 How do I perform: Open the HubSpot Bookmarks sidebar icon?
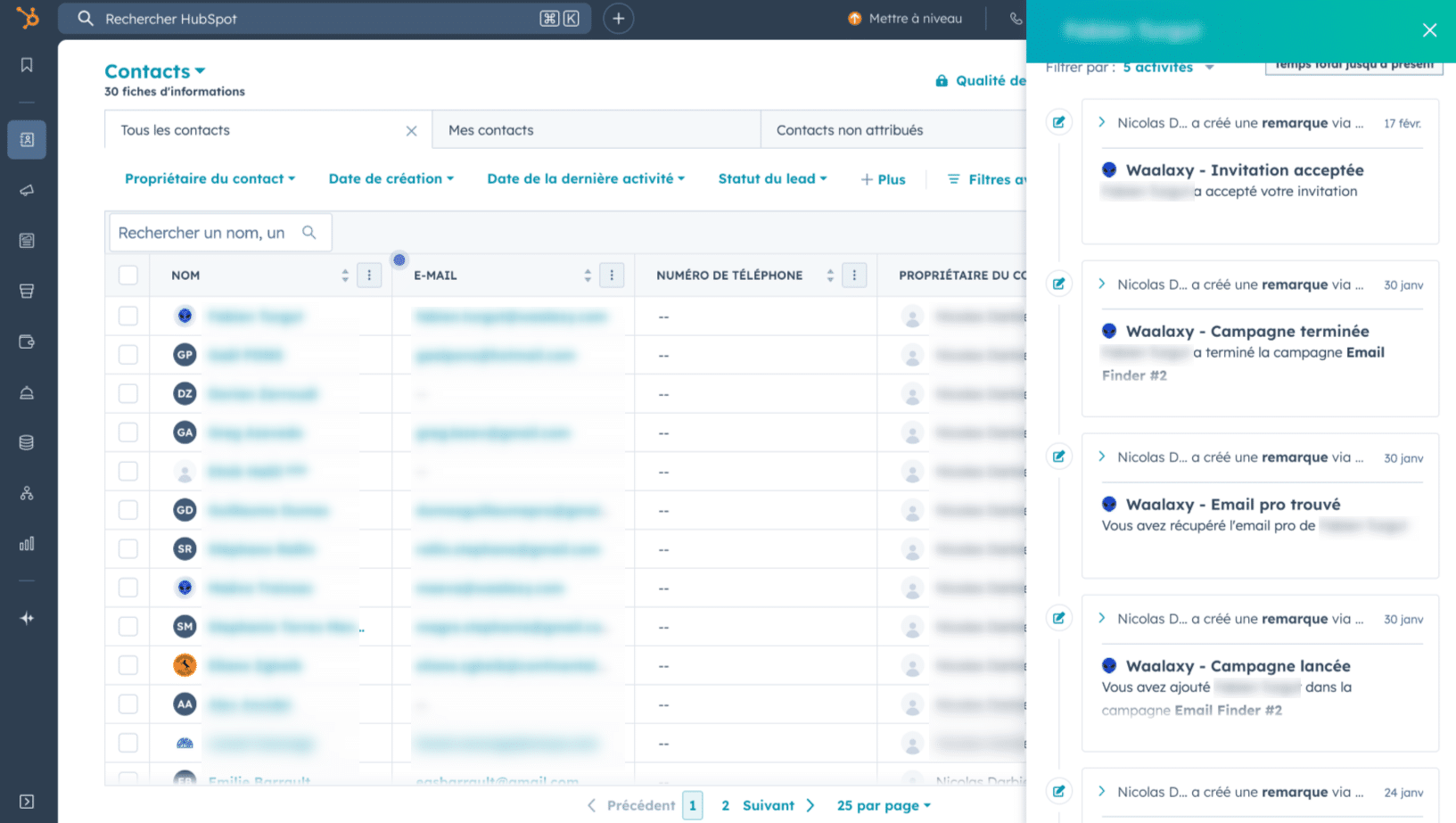(x=27, y=64)
